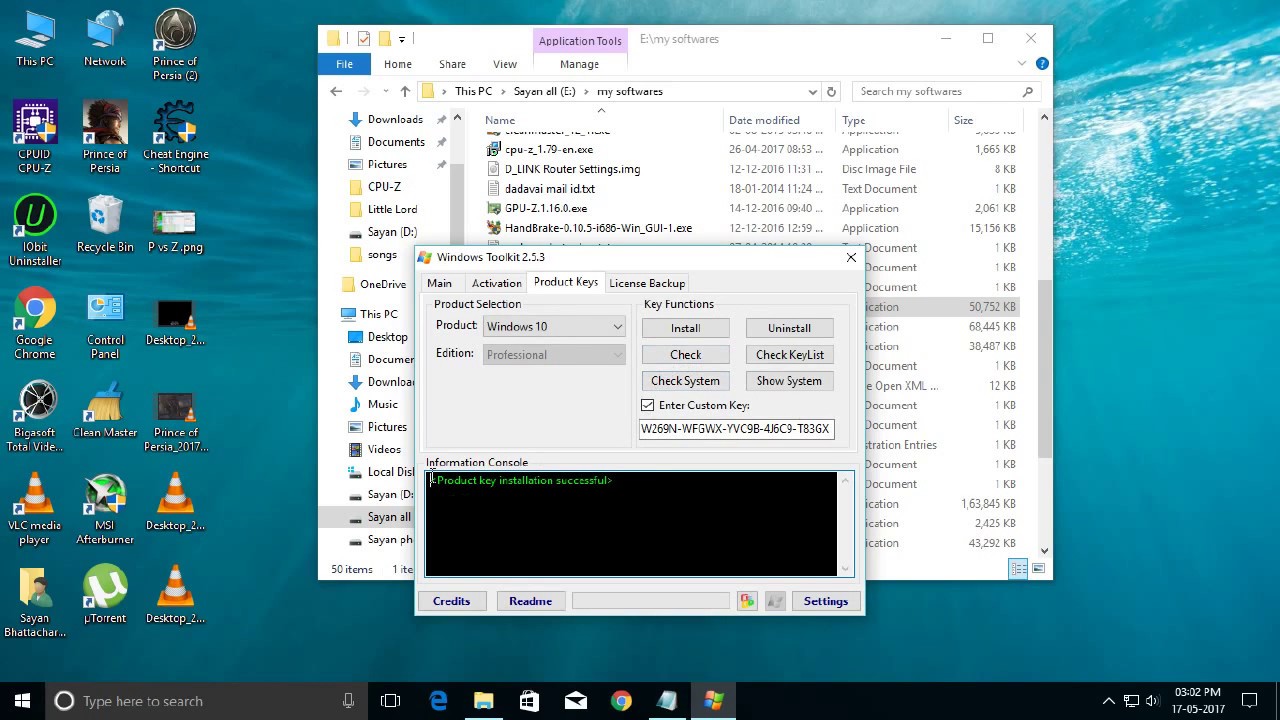Open the Action Center notifications icon

[1249, 701]
